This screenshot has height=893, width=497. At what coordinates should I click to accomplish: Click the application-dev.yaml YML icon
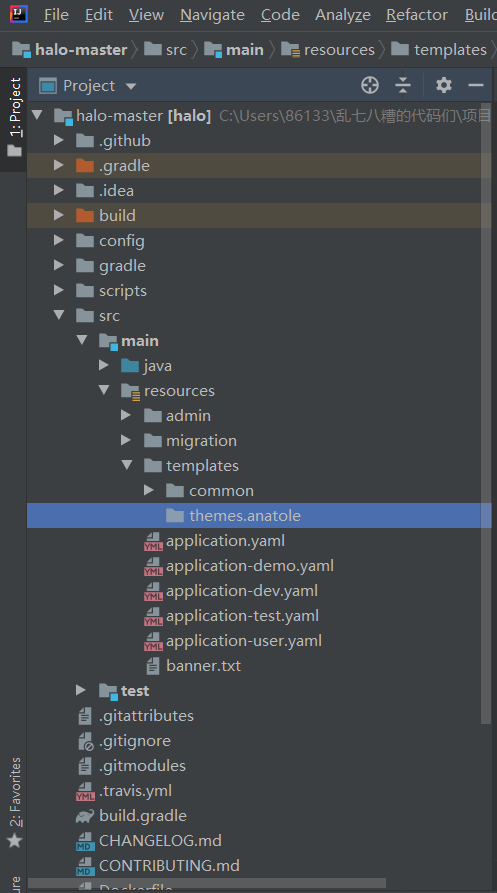(153, 592)
